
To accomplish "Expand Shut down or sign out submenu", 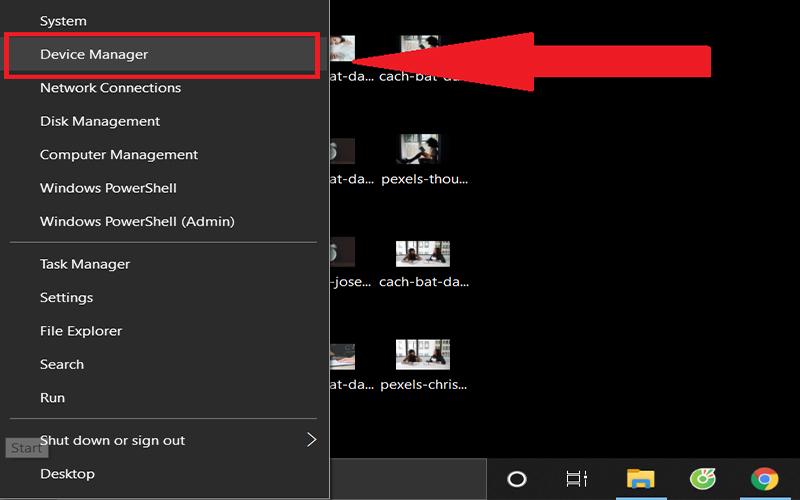I will click(x=163, y=440).
